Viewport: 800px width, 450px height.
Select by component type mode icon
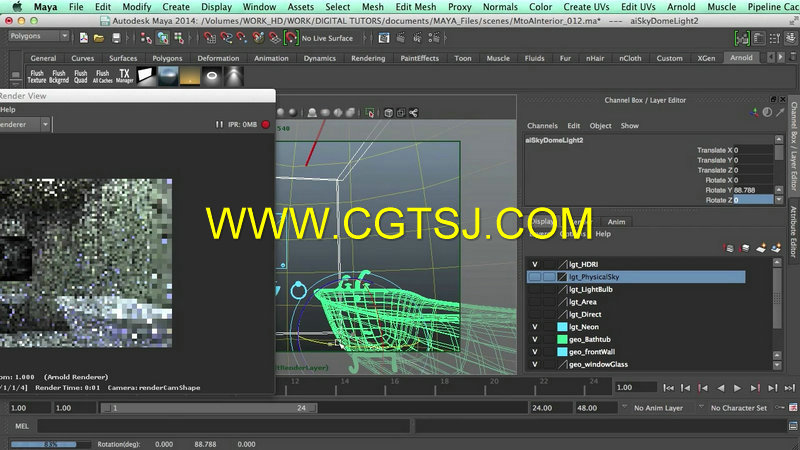click(x=179, y=38)
